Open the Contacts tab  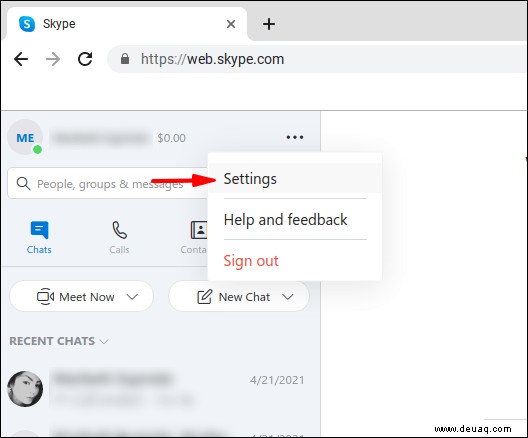[194, 237]
